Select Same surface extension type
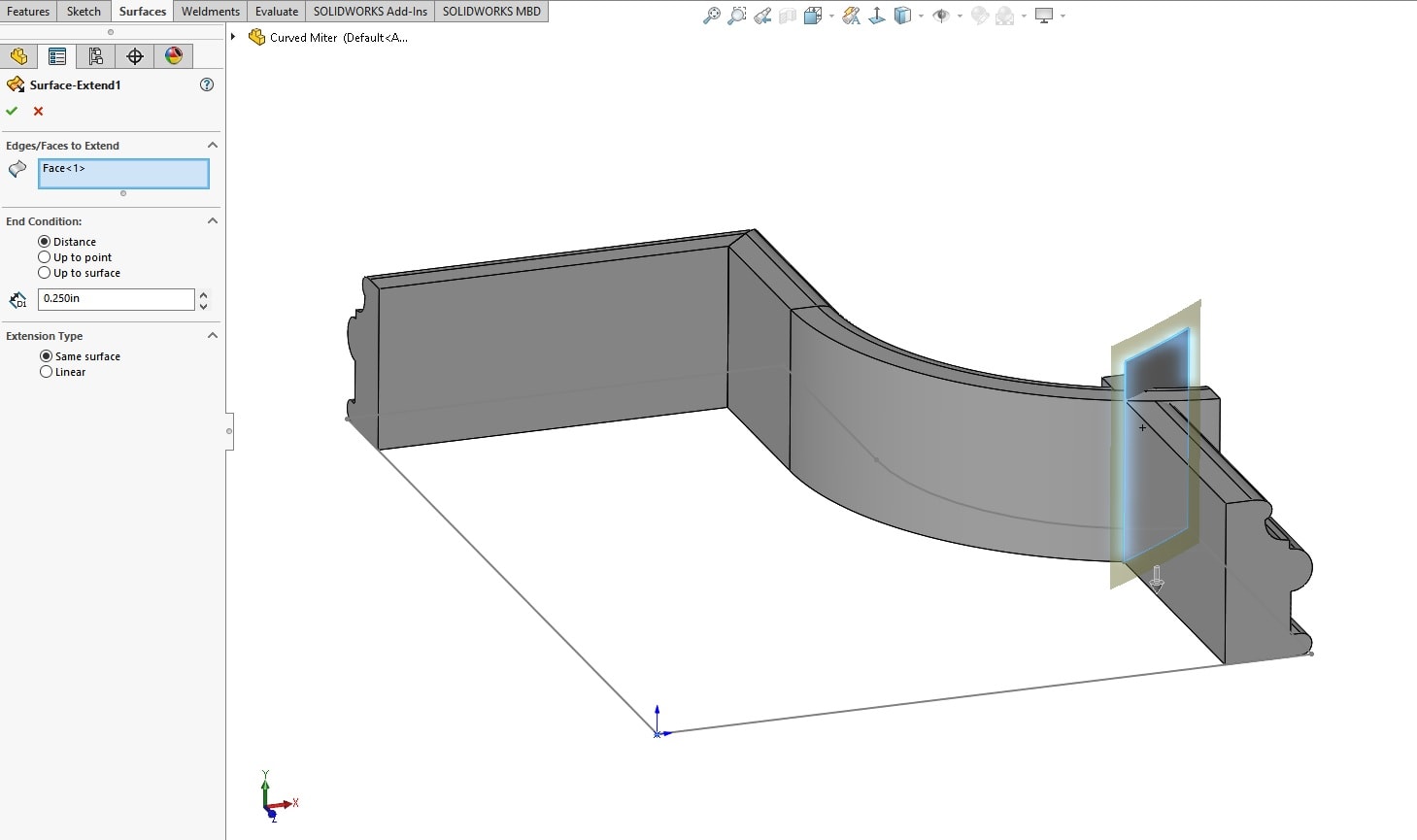The height and width of the screenshot is (840, 1417). point(46,356)
